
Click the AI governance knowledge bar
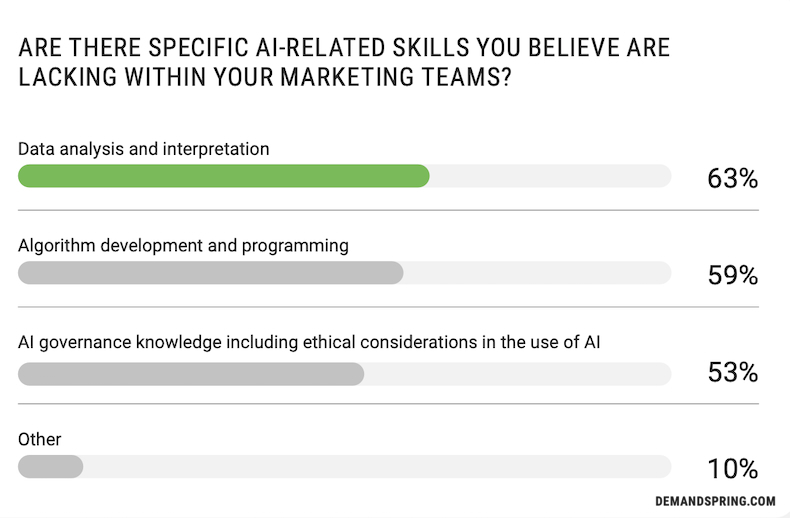click(191, 374)
